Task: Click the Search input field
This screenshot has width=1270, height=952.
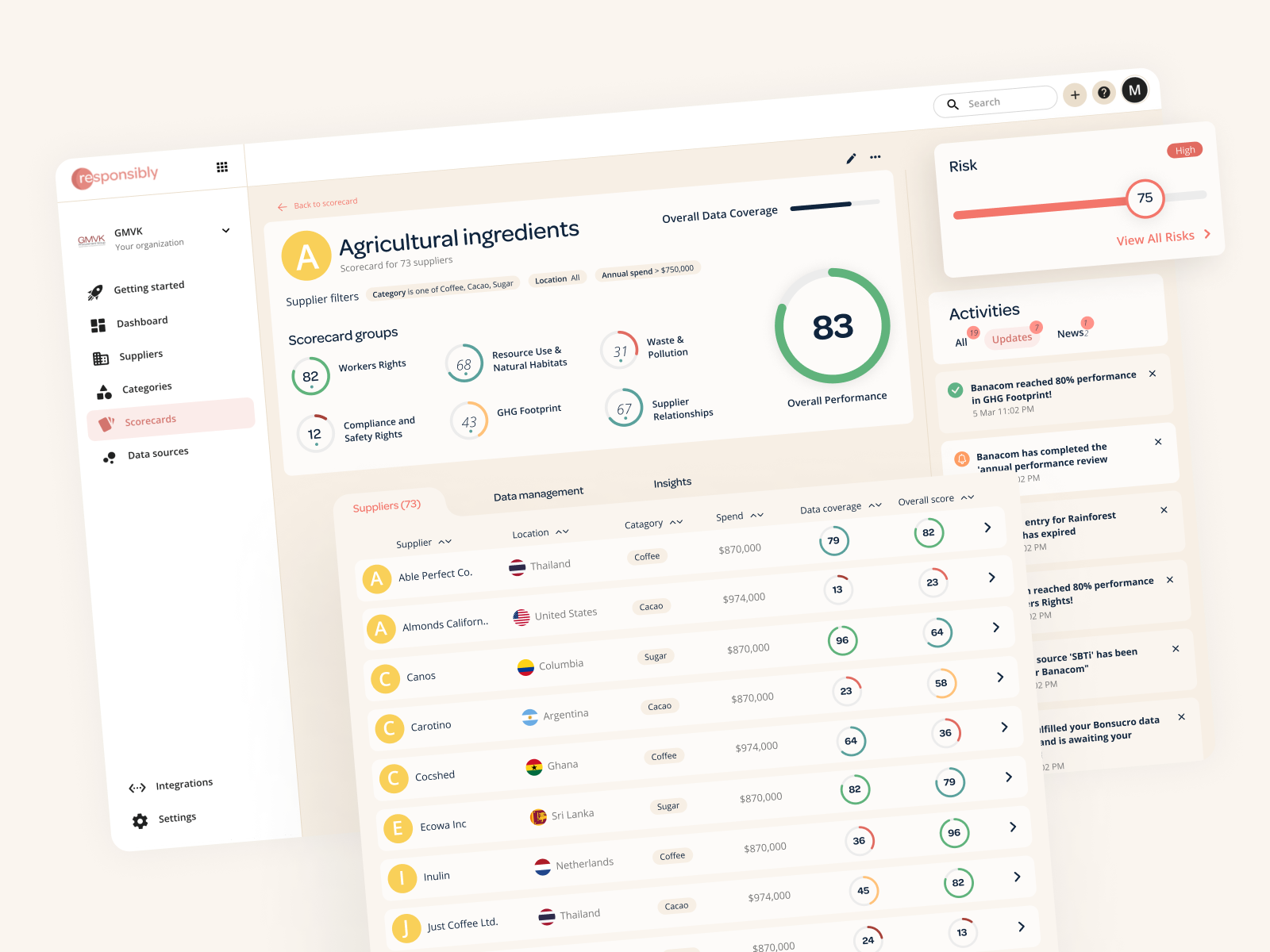Action: [996, 102]
